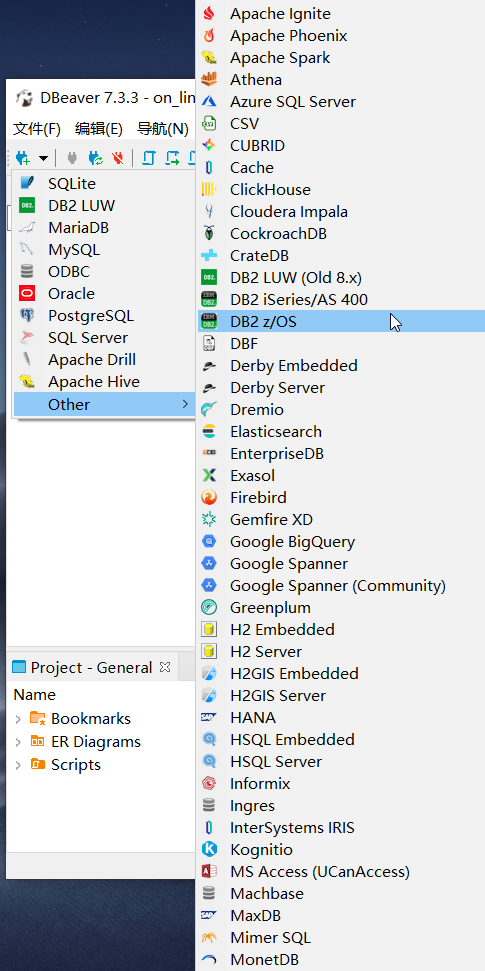Viewport: 485px width, 971px height.
Task: Select Oracle database entry
Action: tap(104, 294)
